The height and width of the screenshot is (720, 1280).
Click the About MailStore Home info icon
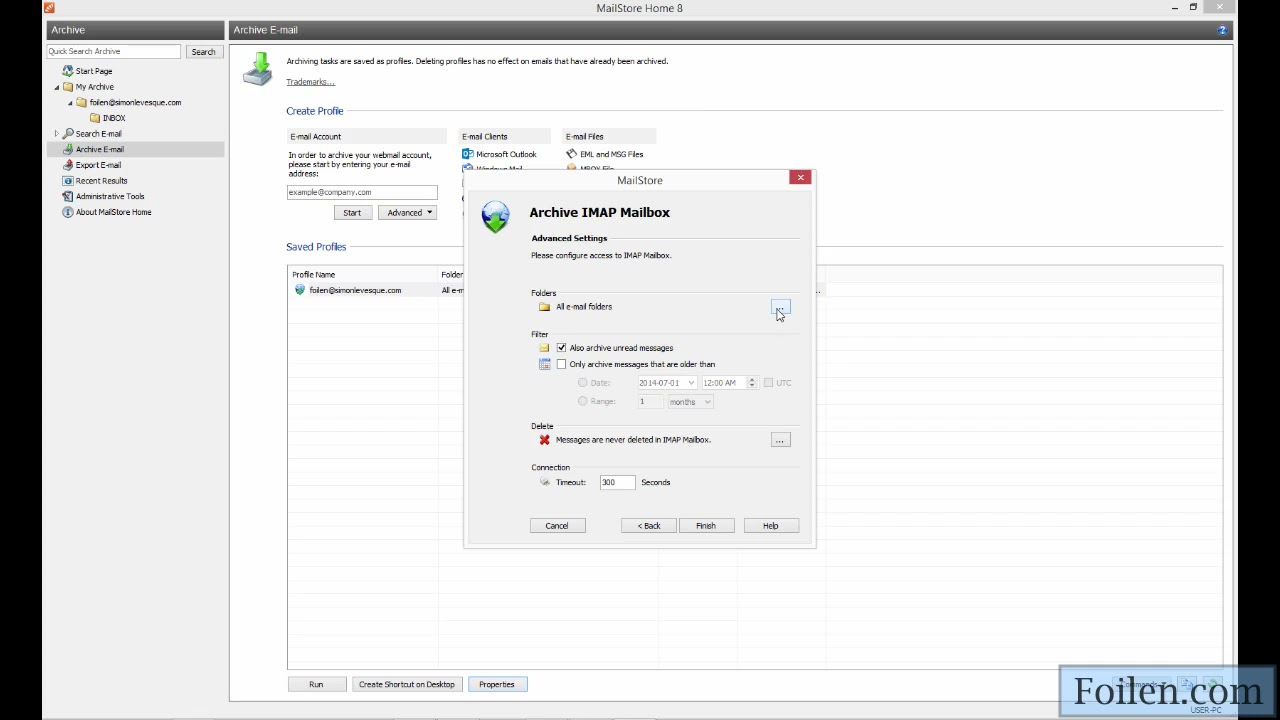[x=68, y=212]
